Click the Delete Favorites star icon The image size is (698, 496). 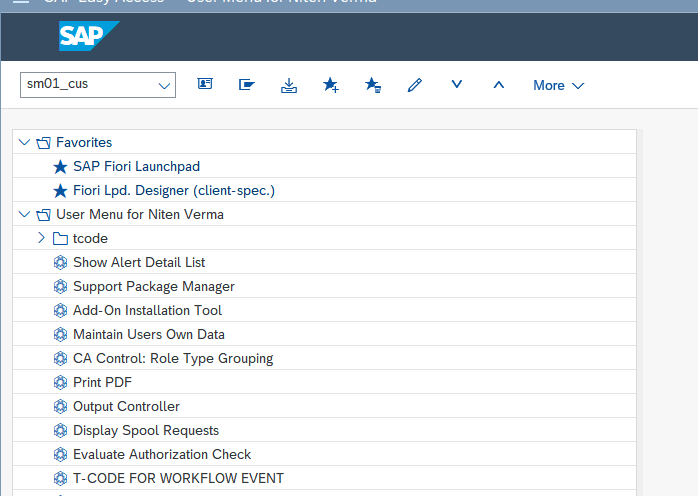point(373,85)
